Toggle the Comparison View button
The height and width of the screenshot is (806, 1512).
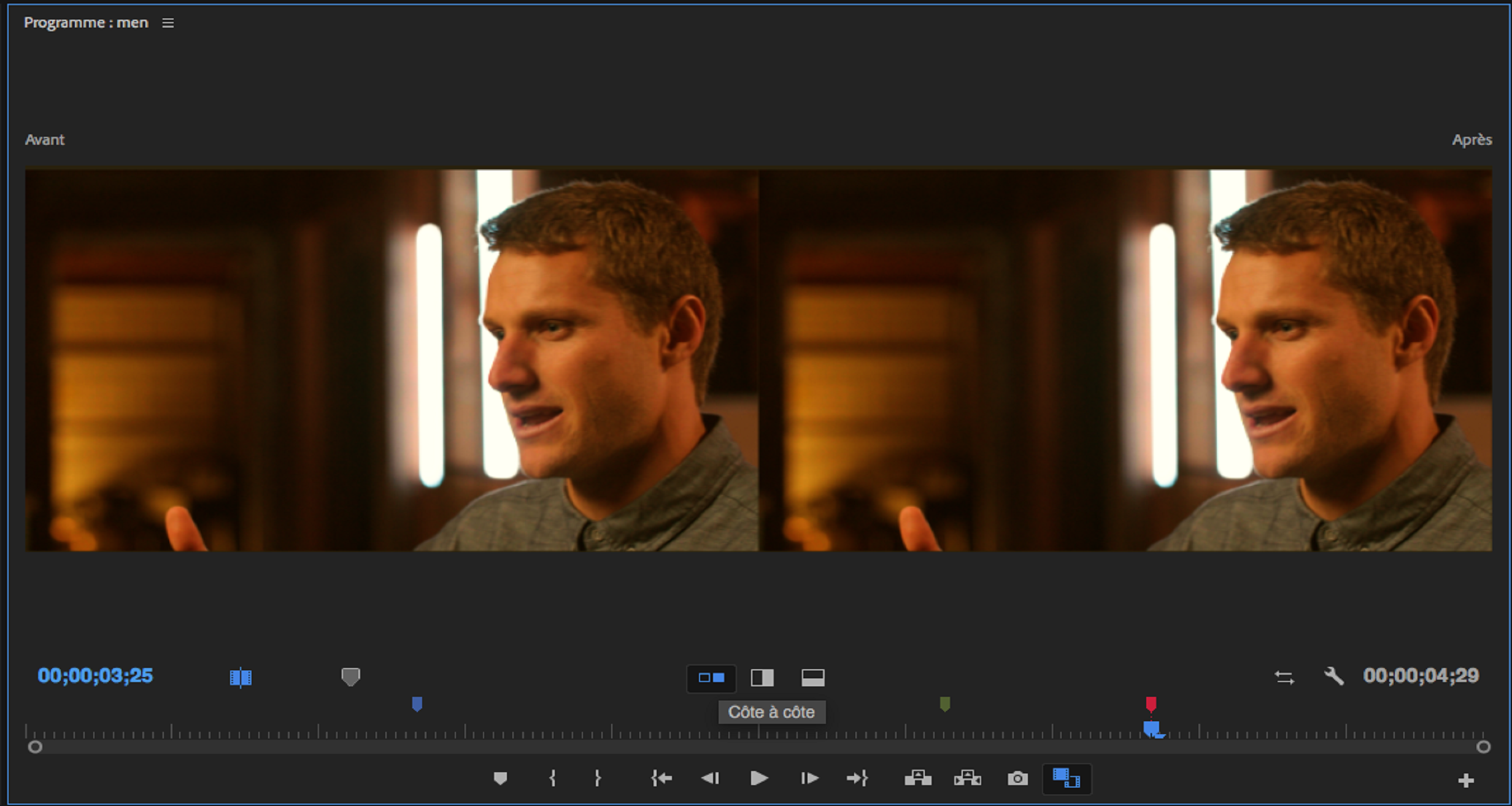(x=1066, y=778)
